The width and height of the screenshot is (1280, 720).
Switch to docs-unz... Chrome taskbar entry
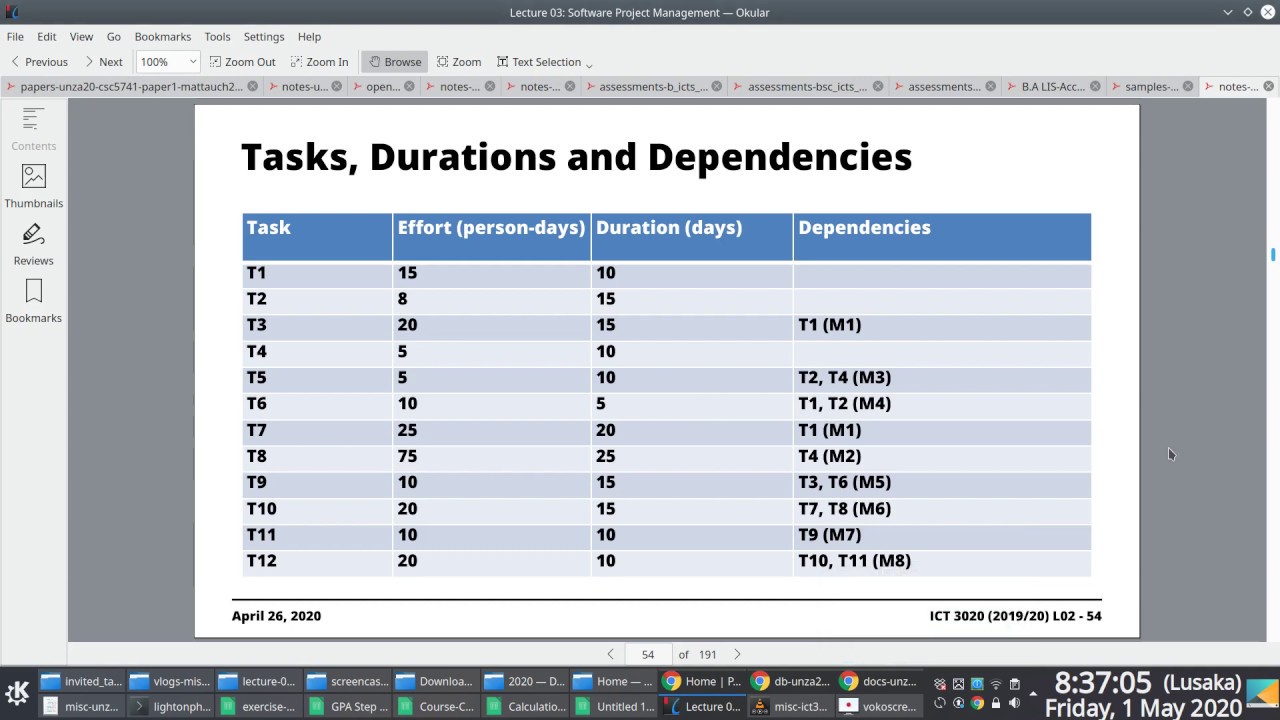click(x=879, y=682)
